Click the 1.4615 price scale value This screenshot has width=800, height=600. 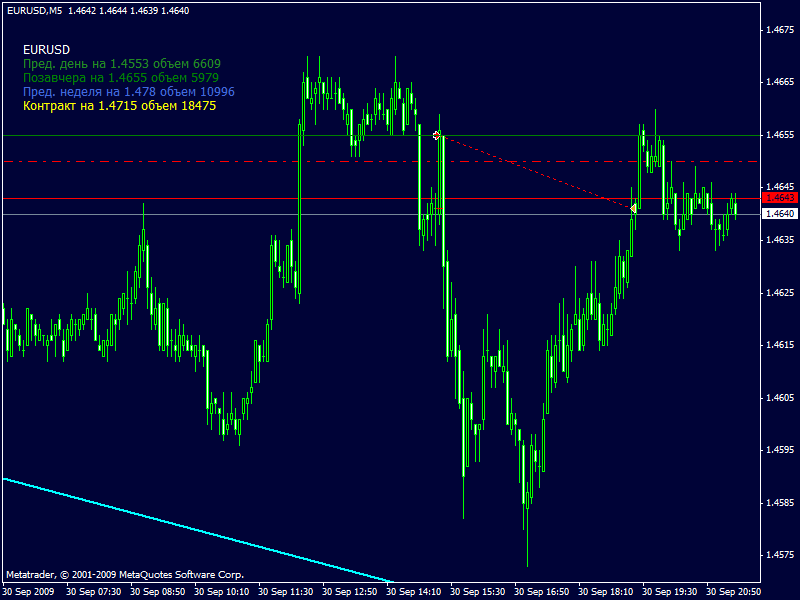click(x=780, y=345)
